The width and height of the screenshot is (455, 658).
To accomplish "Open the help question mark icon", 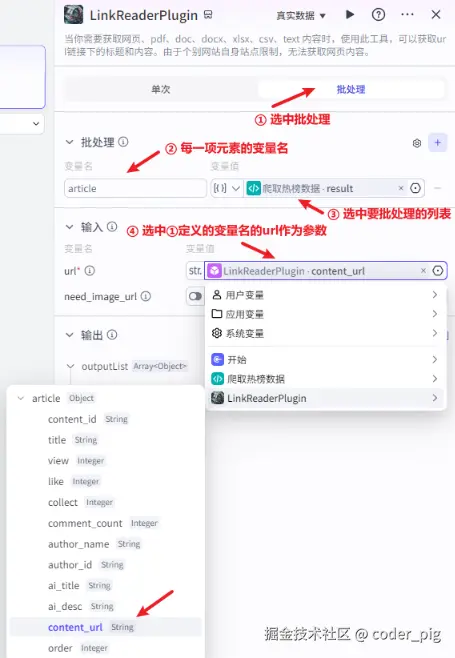I will (378, 15).
